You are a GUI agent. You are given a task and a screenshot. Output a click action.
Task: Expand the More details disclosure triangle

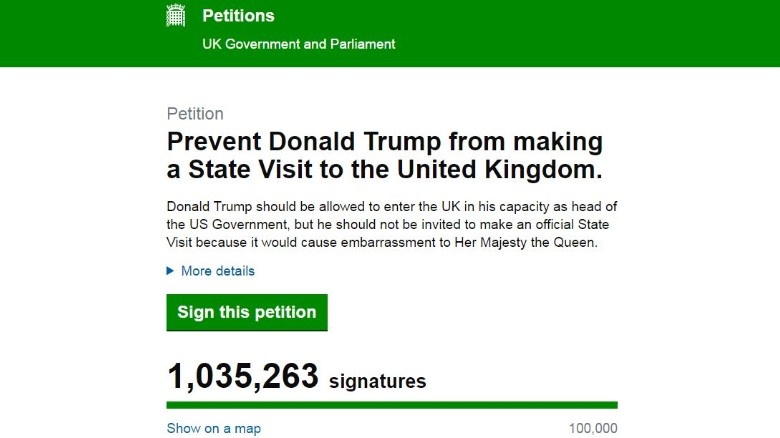171,271
